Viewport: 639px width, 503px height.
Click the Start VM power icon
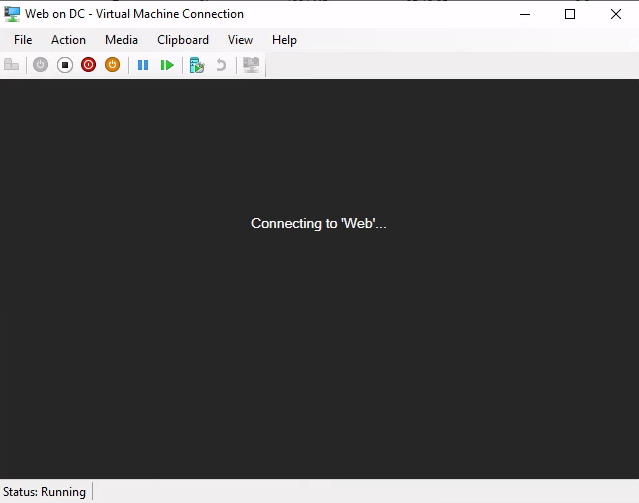coord(40,65)
